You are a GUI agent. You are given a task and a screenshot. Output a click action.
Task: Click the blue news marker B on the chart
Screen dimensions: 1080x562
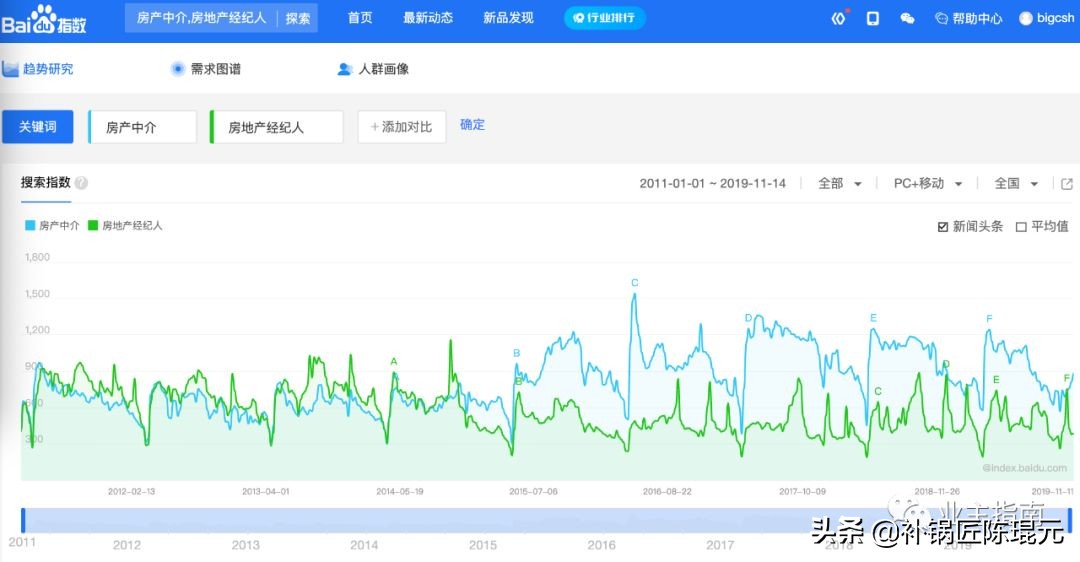pyautogui.click(x=517, y=353)
